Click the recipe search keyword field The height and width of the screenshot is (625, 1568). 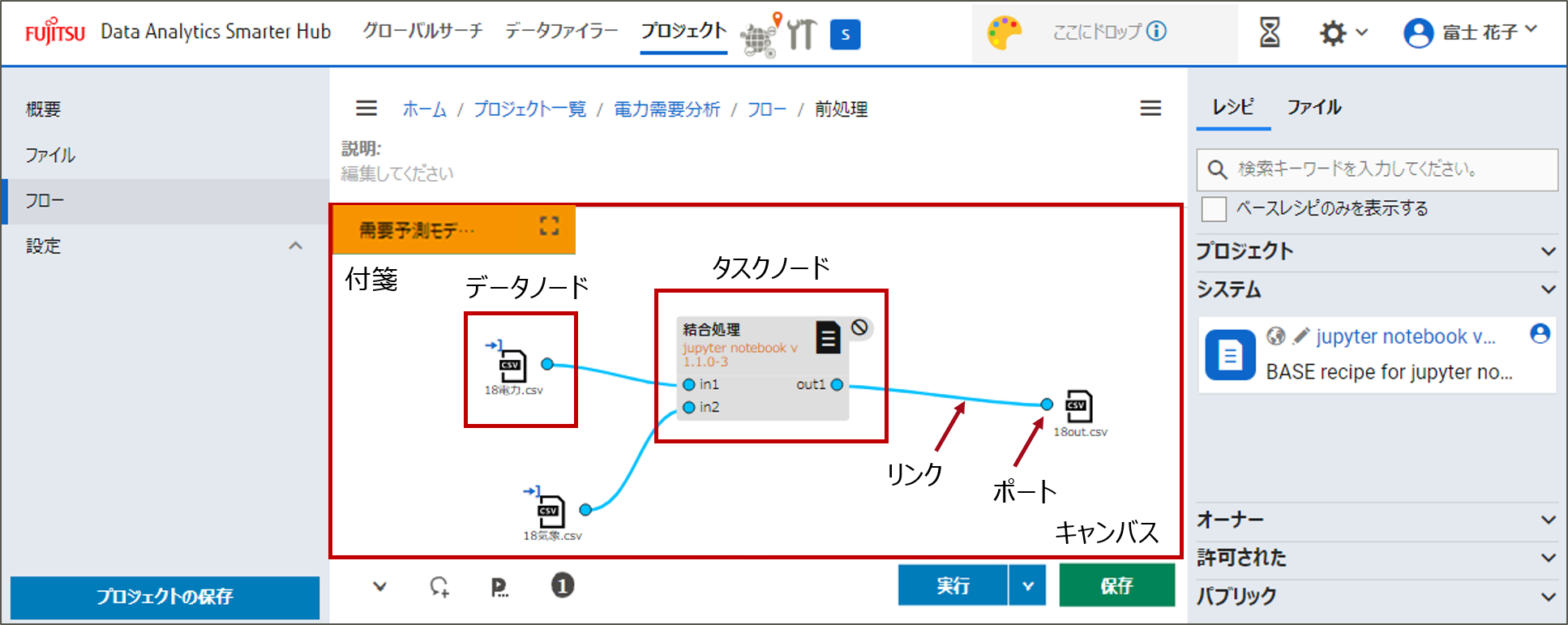tap(1377, 169)
